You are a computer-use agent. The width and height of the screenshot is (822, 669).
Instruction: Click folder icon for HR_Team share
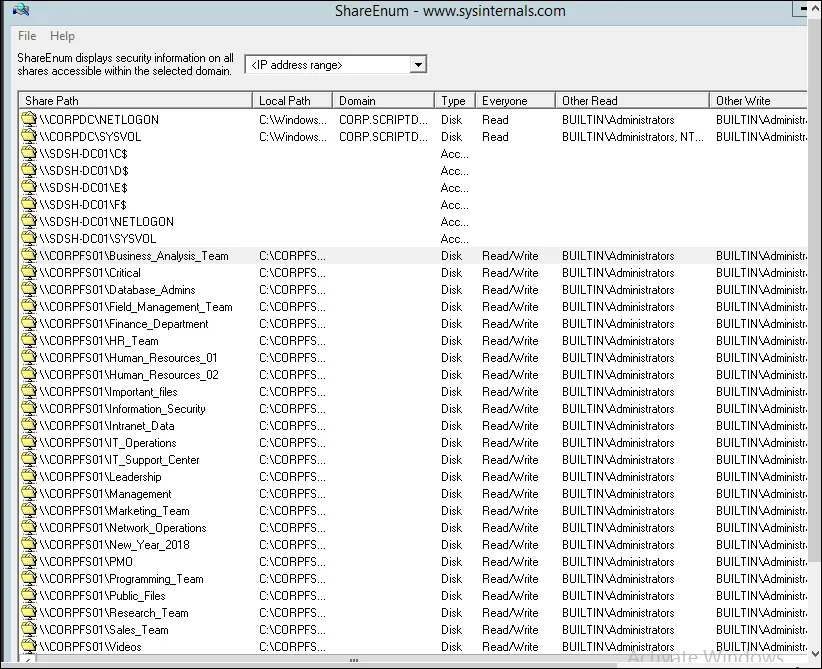[x=29, y=340]
